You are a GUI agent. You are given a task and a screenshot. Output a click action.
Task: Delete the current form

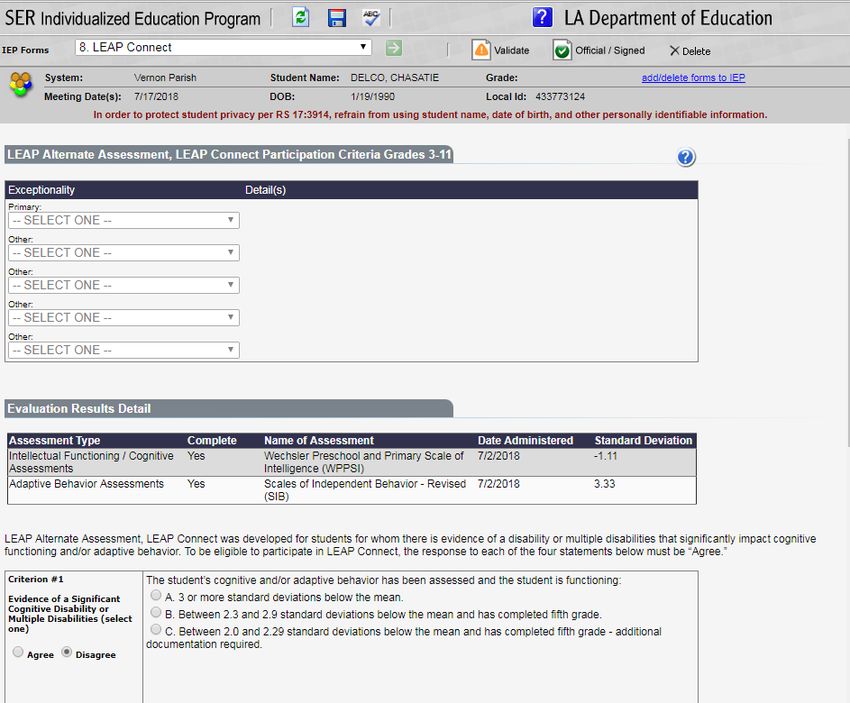pos(690,51)
